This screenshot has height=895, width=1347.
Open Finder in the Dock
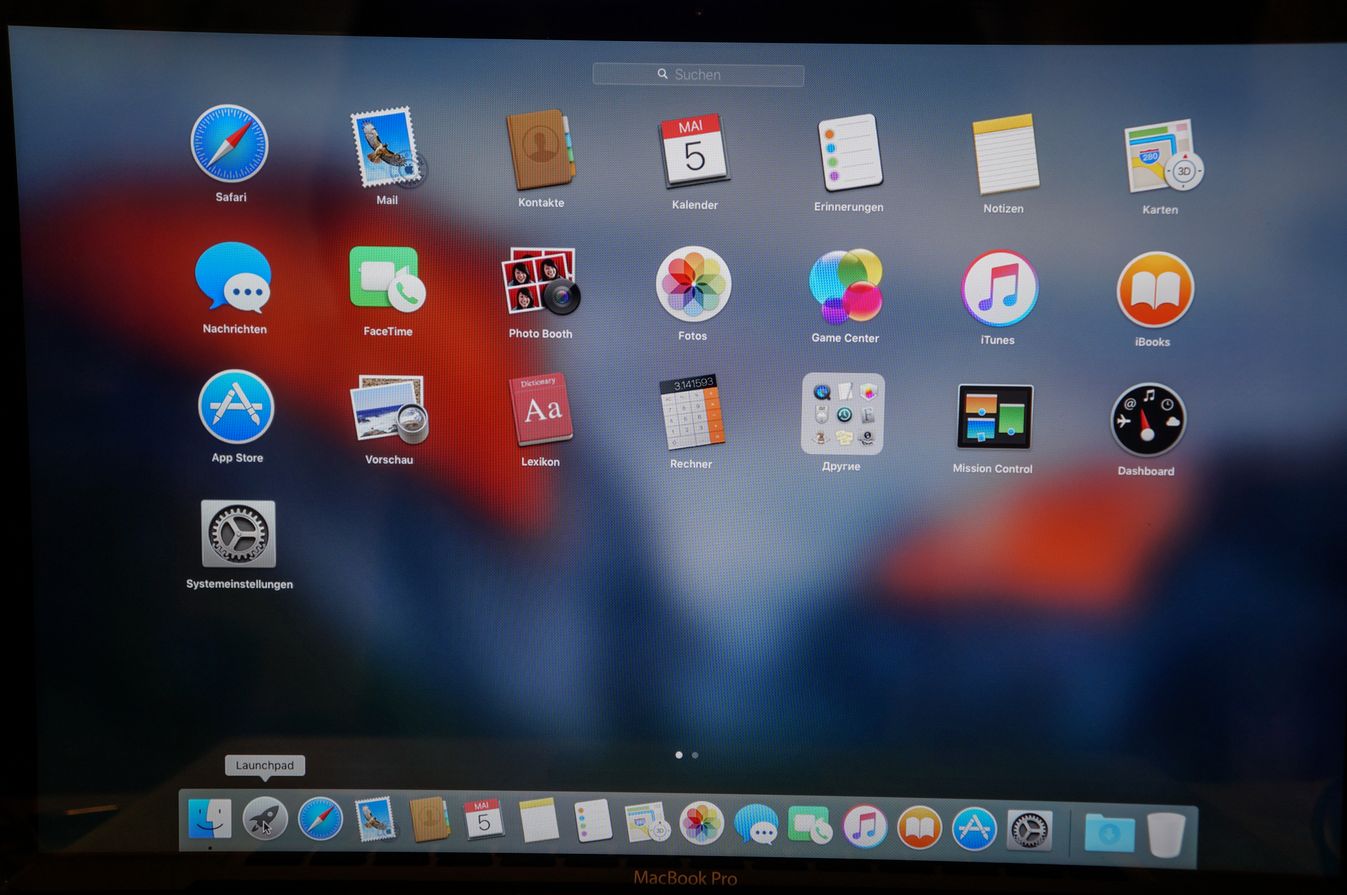[x=210, y=819]
